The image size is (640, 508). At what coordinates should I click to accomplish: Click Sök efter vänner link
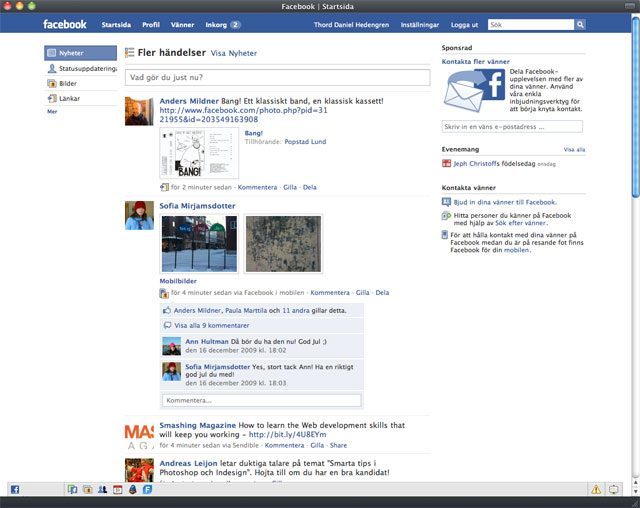click(x=520, y=223)
